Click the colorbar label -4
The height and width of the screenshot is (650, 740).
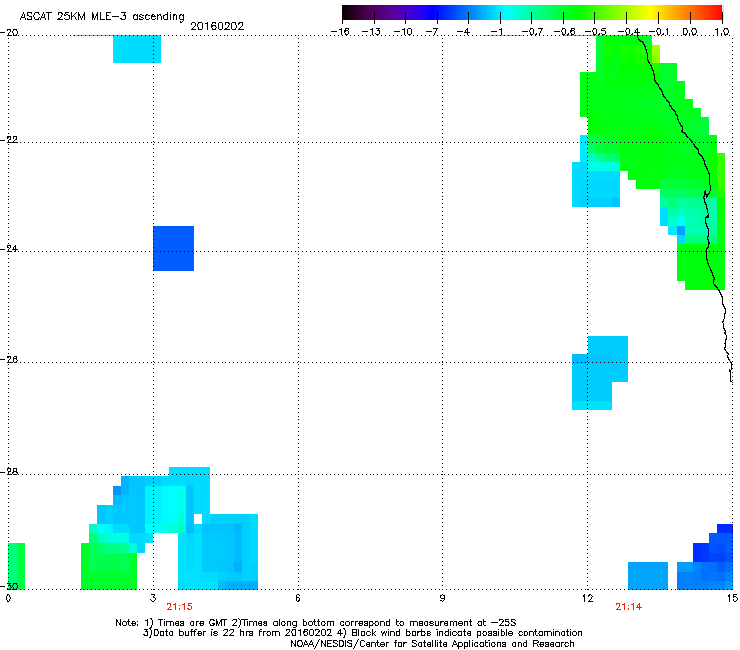(463, 32)
